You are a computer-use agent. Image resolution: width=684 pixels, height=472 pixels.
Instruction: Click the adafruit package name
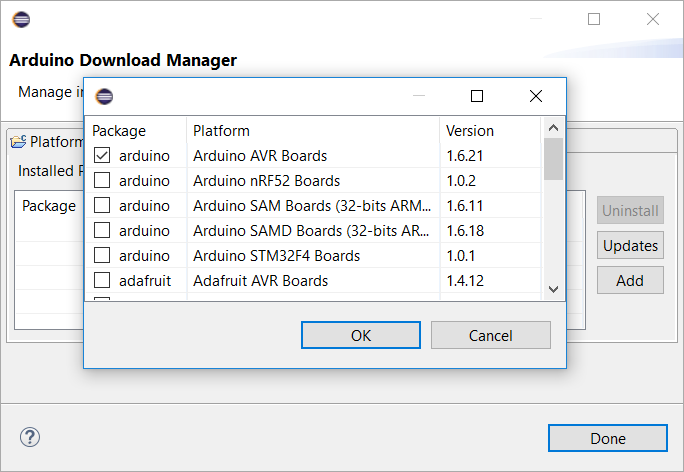pos(145,280)
